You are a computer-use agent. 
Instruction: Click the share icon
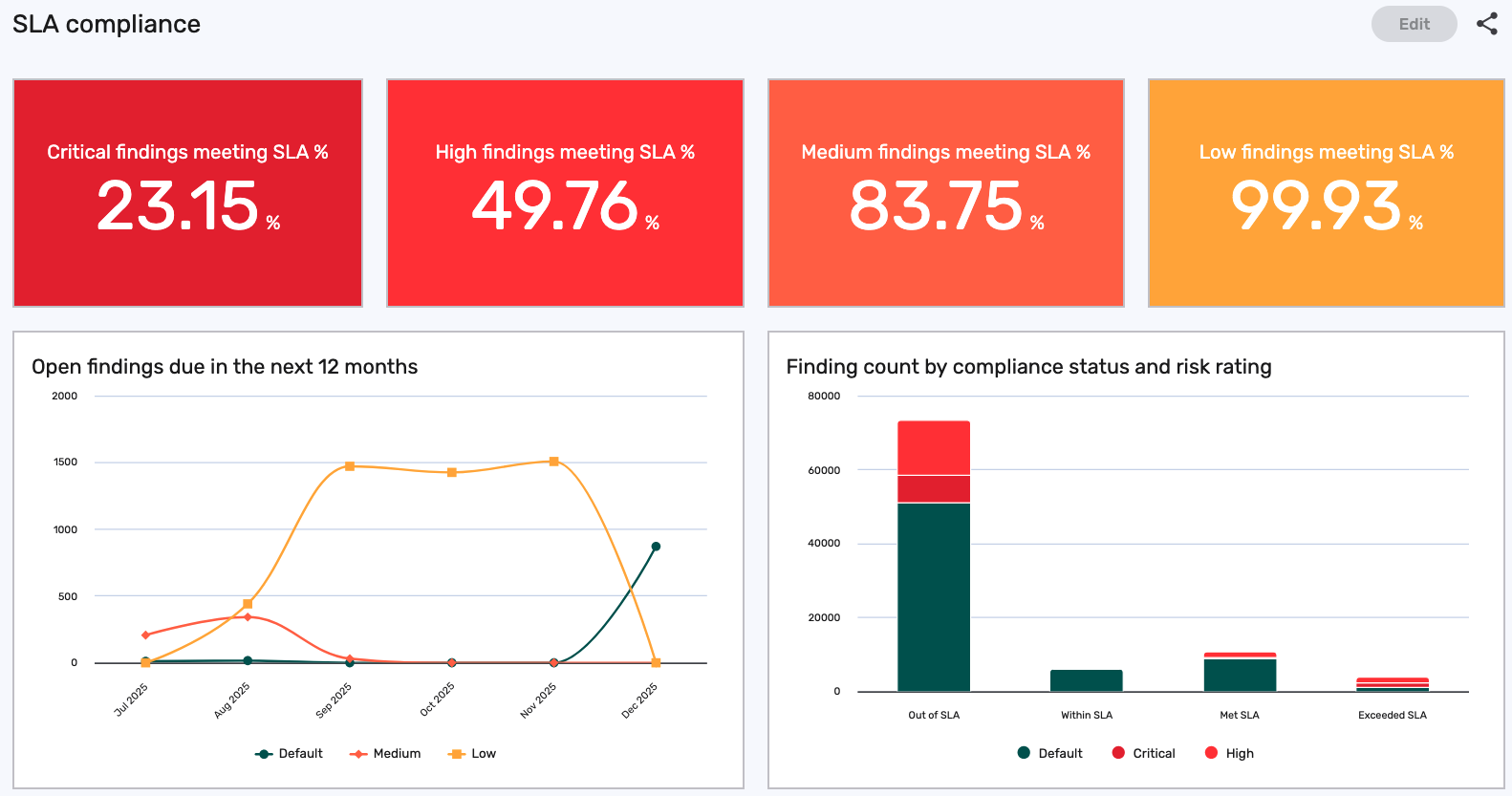(1486, 24)
